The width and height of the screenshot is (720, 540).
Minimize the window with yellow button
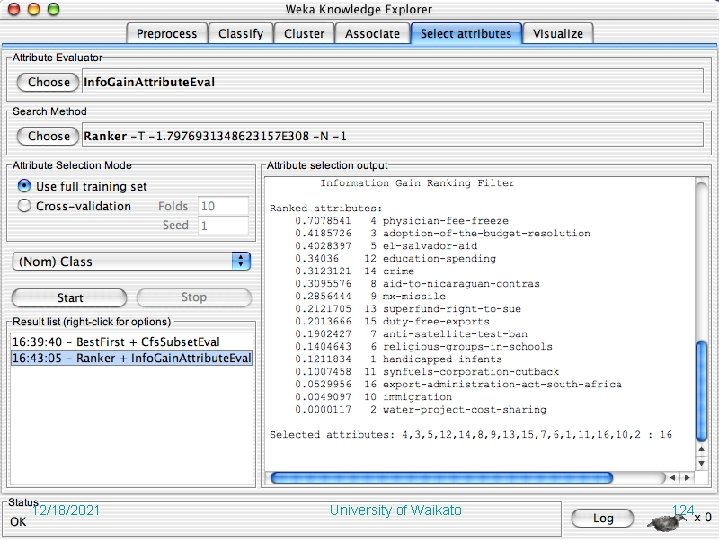coord(34,9)
